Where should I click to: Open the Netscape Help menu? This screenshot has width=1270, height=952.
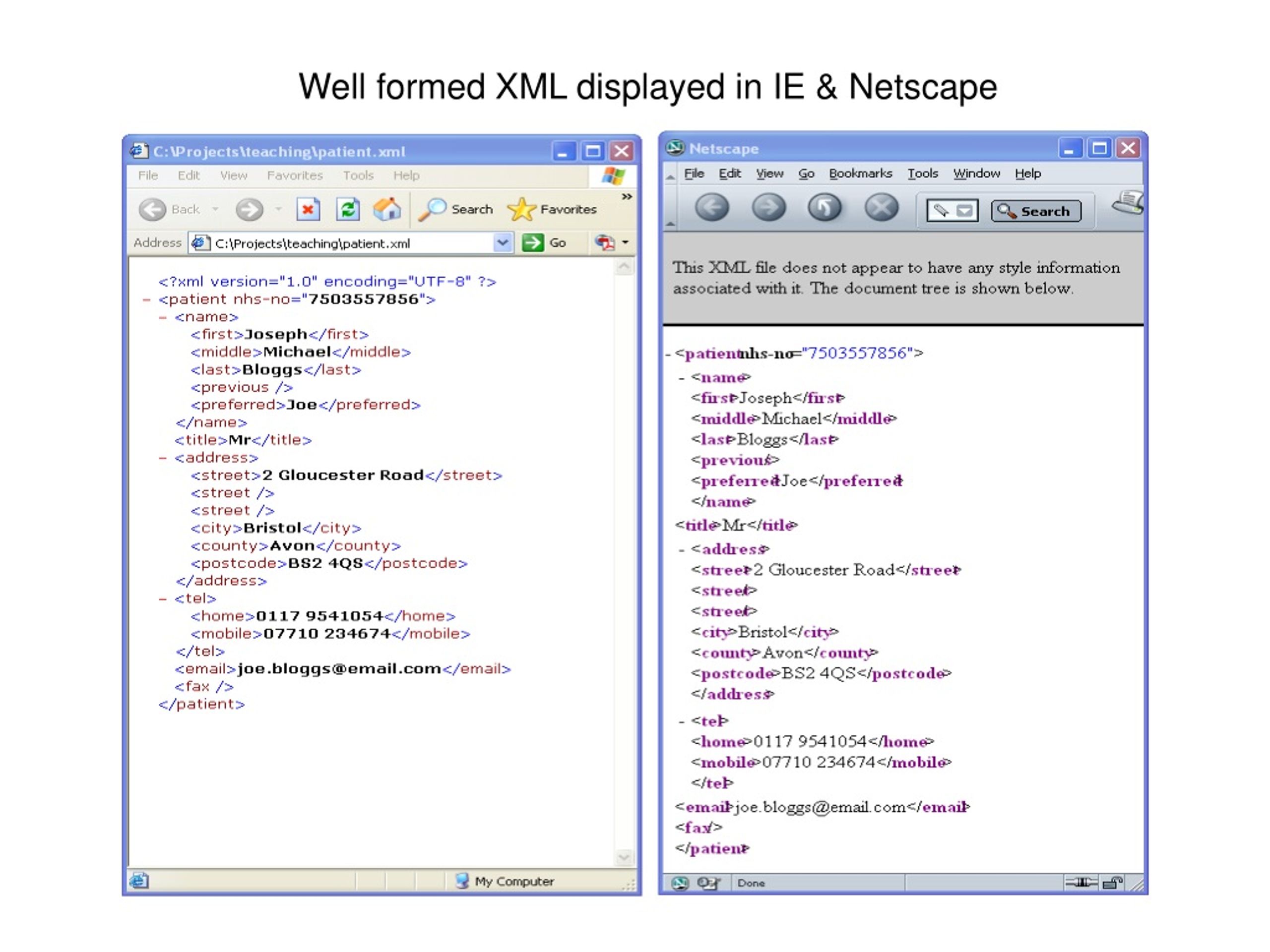(1028, 174)
